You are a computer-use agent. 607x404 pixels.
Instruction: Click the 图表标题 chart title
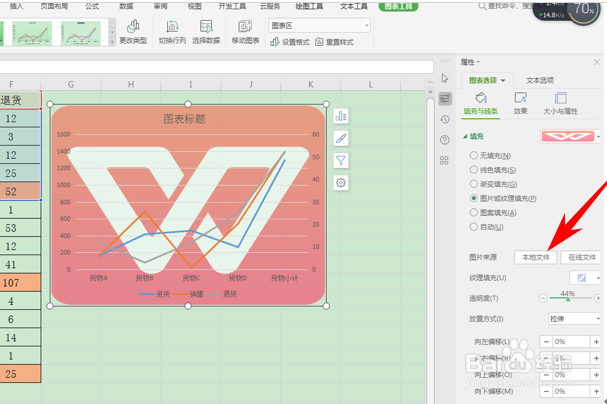point(184,119)
